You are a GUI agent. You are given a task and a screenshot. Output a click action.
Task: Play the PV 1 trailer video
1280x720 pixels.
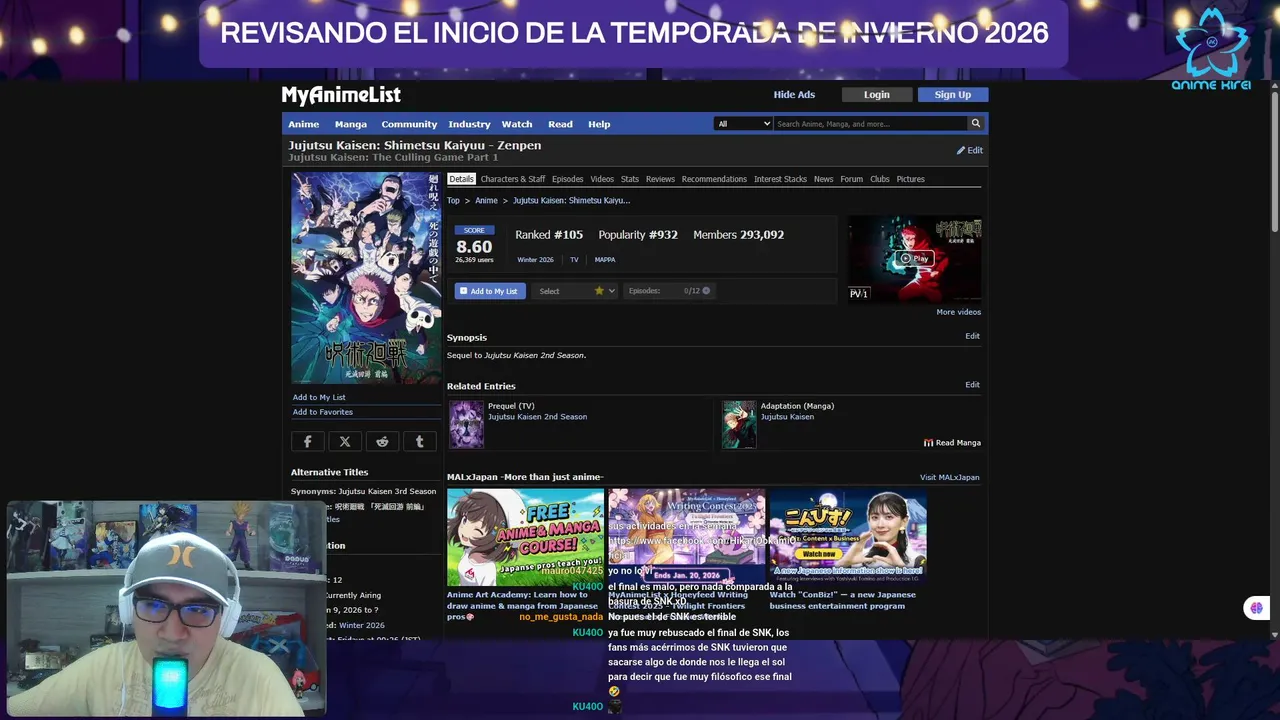pos(915,258)
